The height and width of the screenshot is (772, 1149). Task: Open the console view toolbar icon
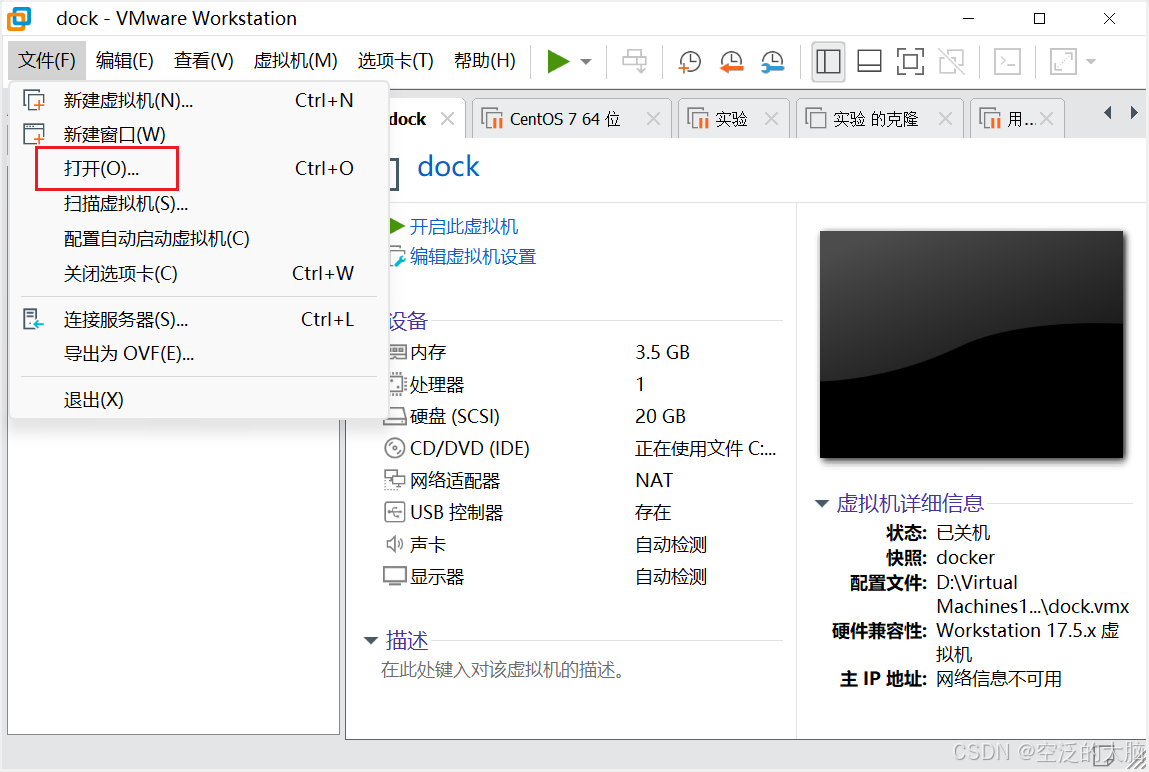pyautogui.click(x=1008, y=62)
